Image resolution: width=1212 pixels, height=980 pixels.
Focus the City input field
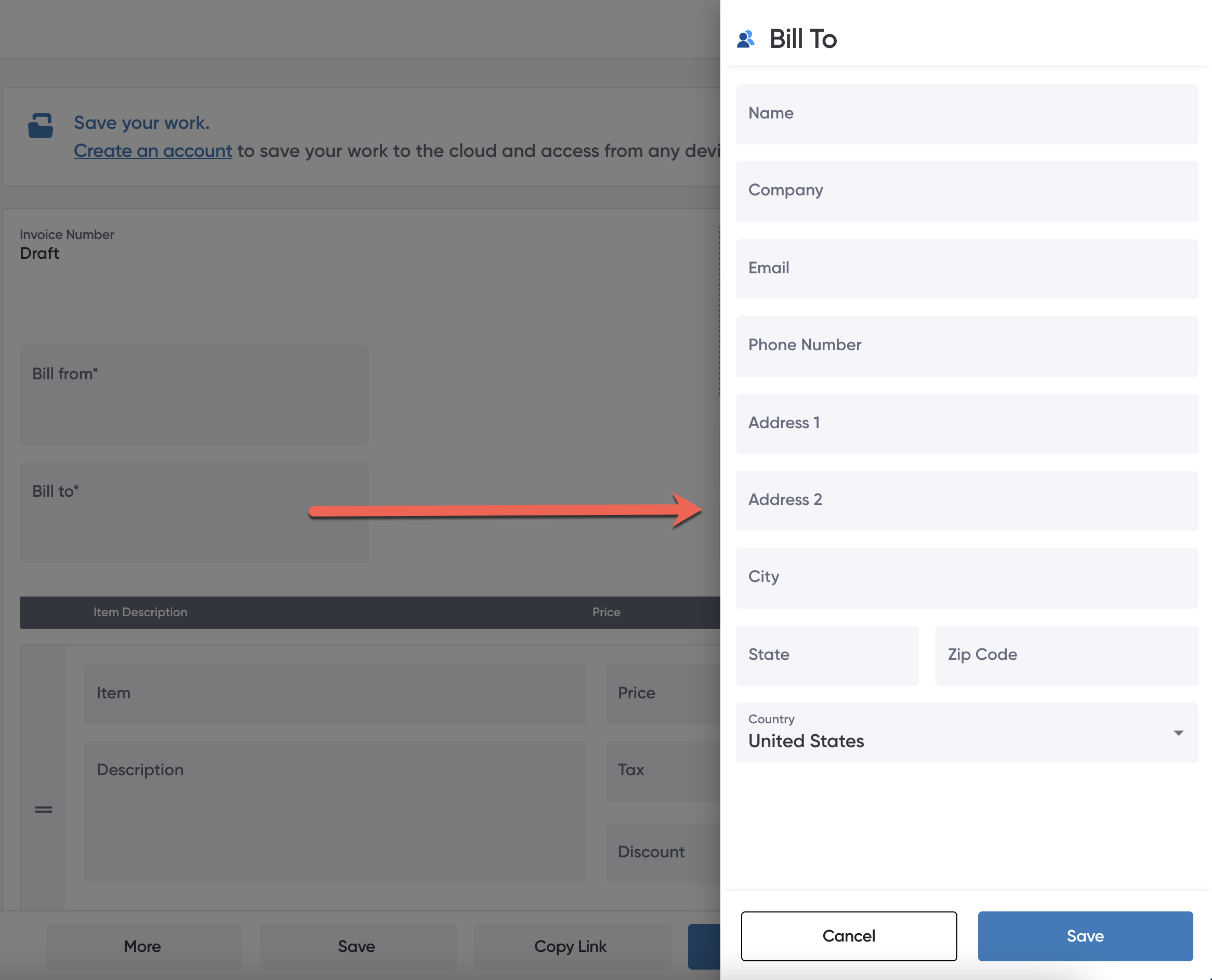coord(967,577)
